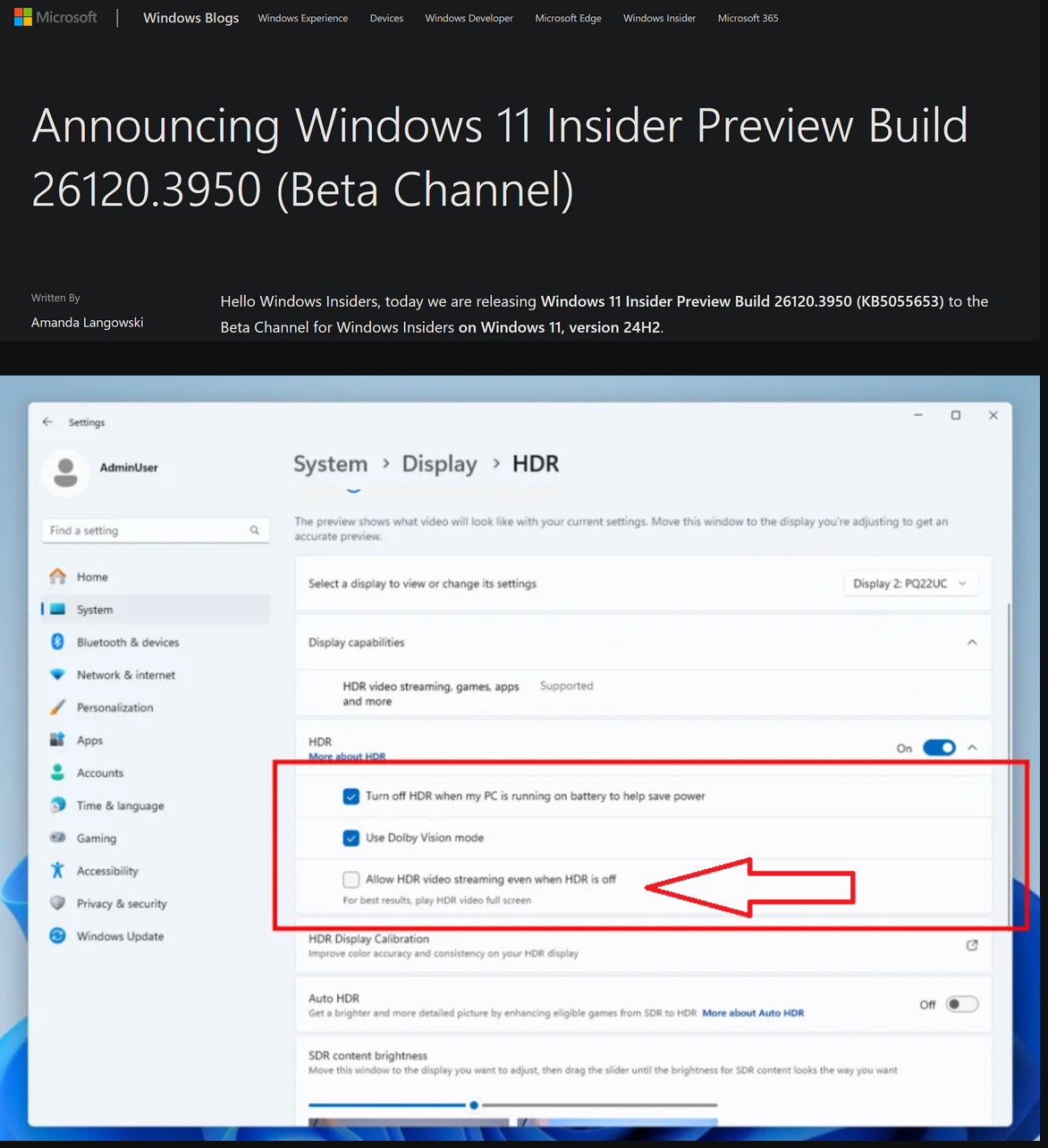Image resolution: width=1048 pixels, height=1148 pixels.
Task: Open HDR Display Calibration external link
Action: (972, 945)
